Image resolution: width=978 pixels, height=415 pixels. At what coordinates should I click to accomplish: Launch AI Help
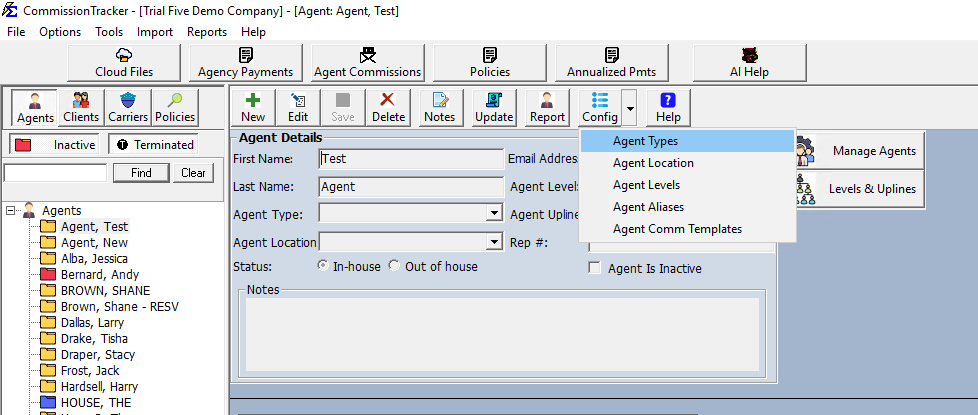pos(750,63)
